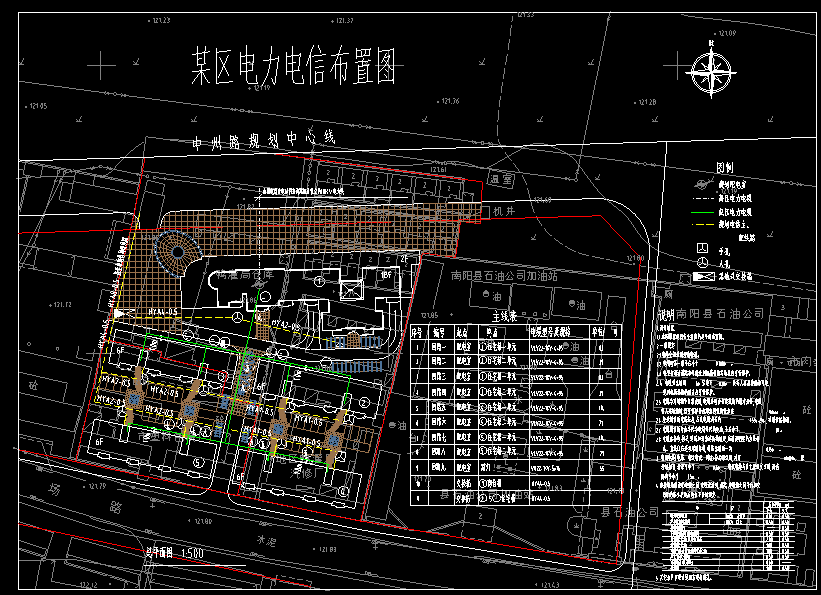This screenshot has height=595, width=821.
Task: Select the manhole circle symbol in legend
Action: click(703, 262)
